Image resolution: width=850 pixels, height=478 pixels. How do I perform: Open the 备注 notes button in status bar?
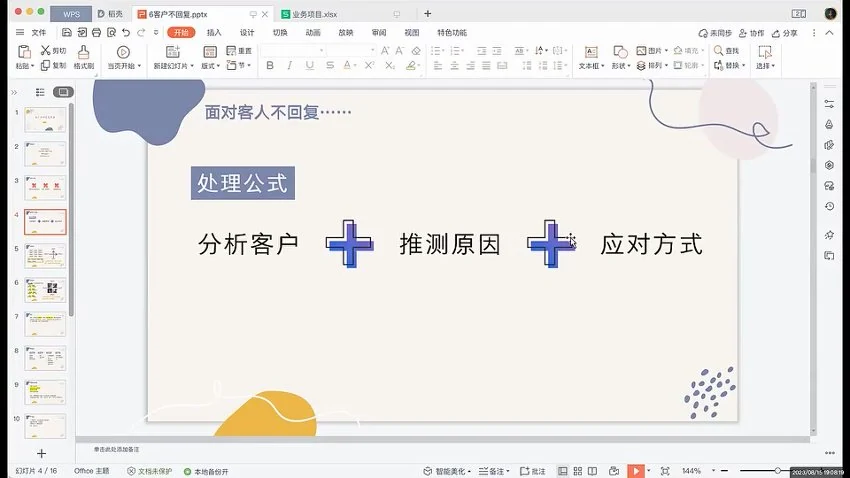(x=494, y=471)
